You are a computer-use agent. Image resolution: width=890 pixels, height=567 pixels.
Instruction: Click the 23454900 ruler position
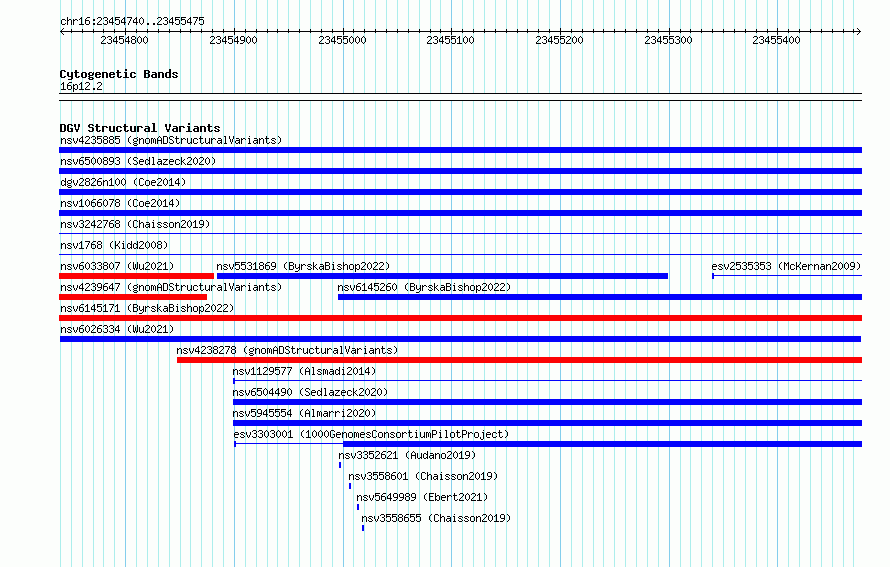pos(233,40)
